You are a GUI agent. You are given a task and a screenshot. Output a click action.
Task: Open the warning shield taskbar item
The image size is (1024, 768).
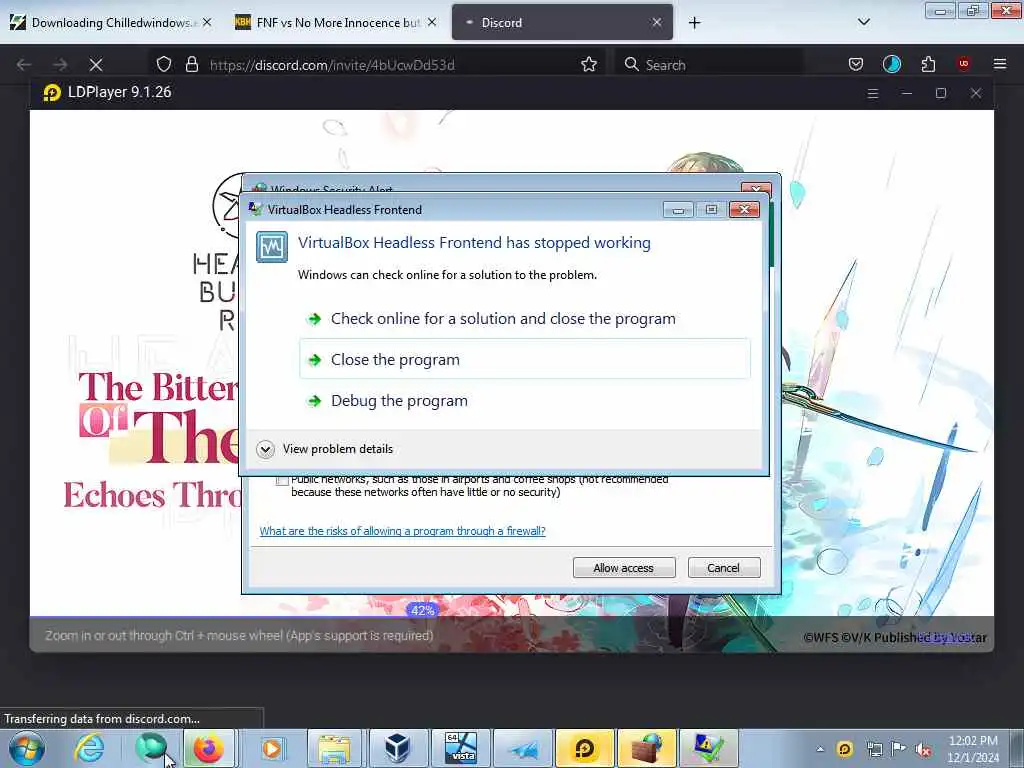click(708, 748)
